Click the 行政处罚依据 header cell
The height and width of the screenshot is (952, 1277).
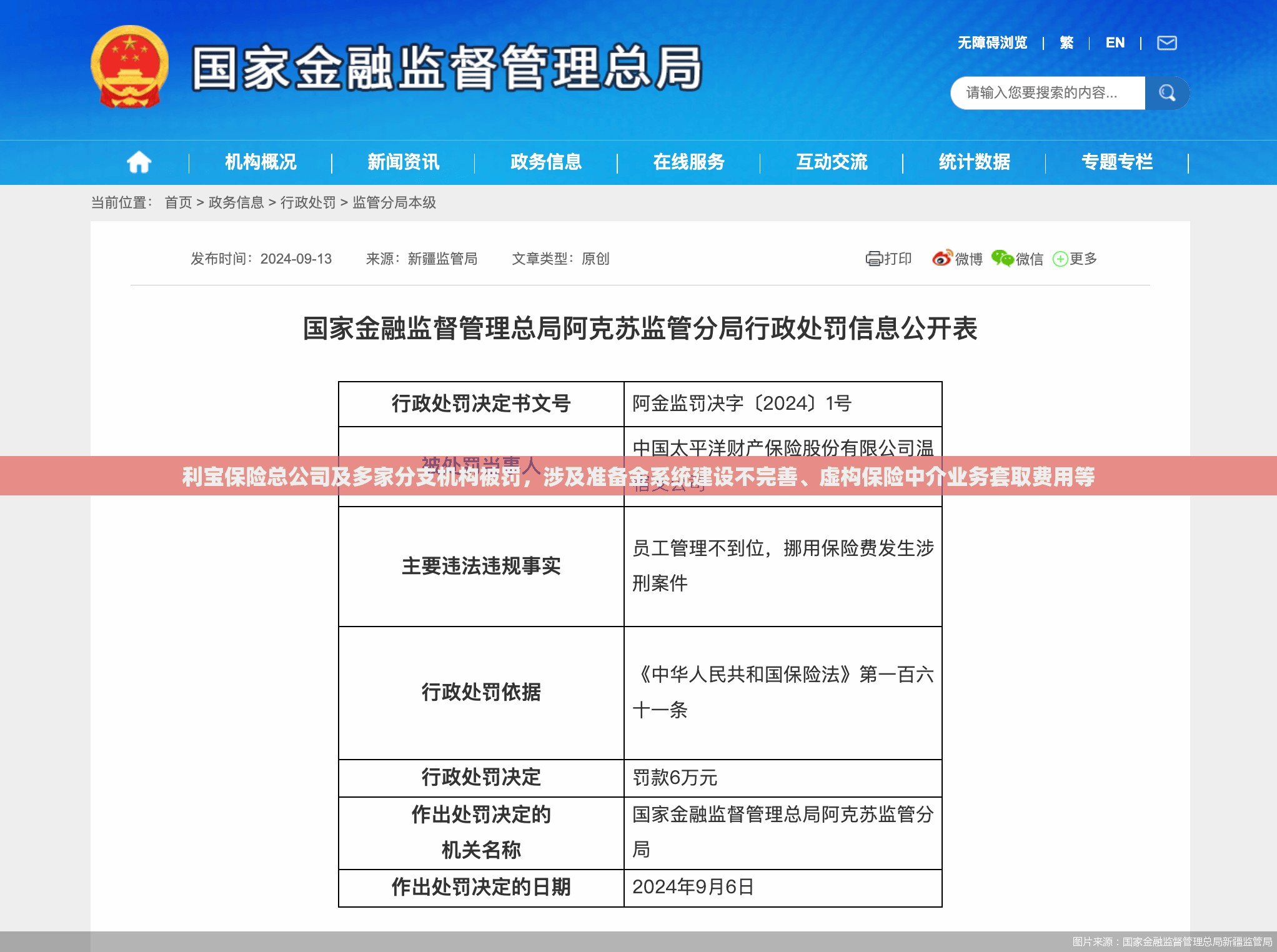(481, 692)
